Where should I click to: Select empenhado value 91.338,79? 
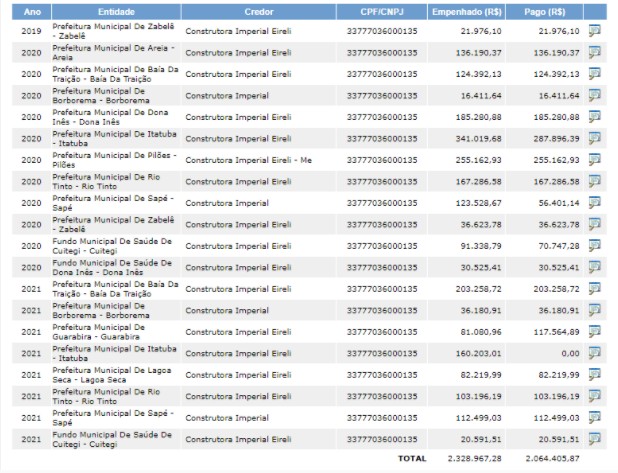(481, 246)
